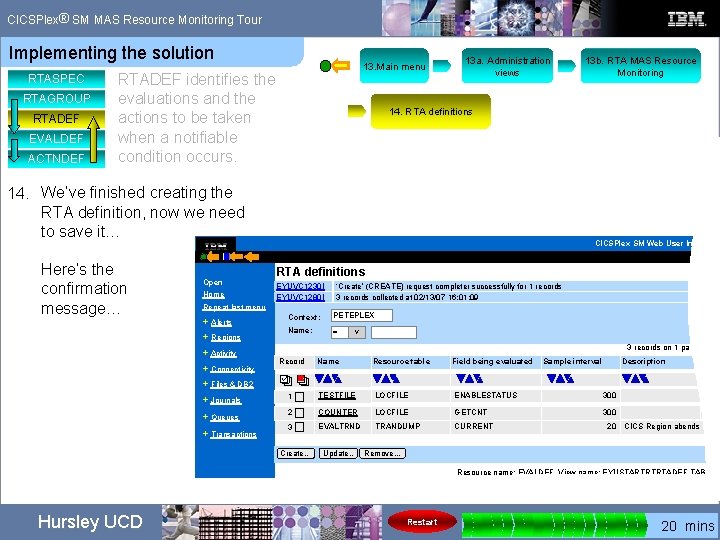Click the empty Name filter field

pos(394,332)
